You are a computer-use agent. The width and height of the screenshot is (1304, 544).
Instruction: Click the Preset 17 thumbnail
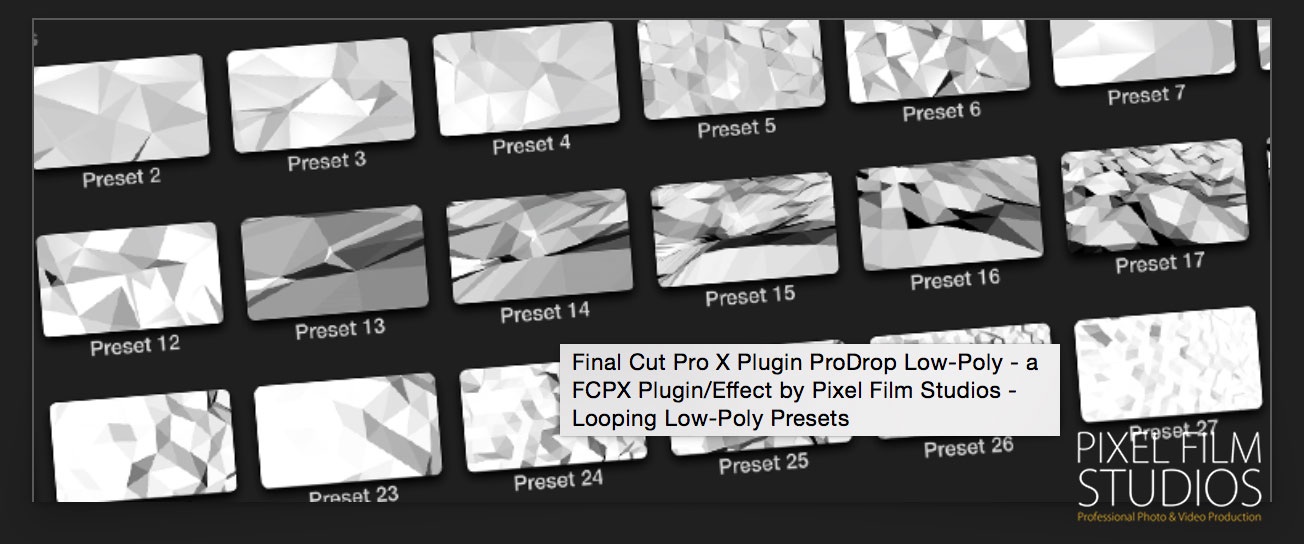[x=1153, y=200]
